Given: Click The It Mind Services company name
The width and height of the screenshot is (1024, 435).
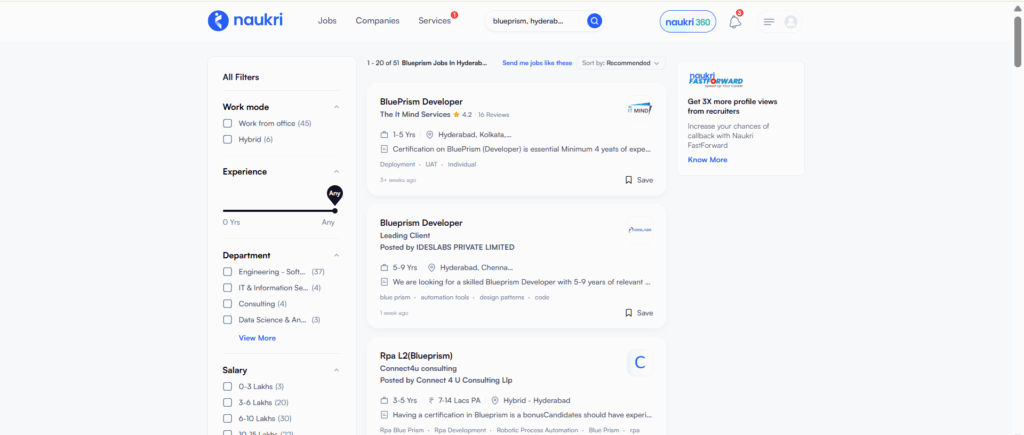Looking at the screenshot, I should coord(415,114).
